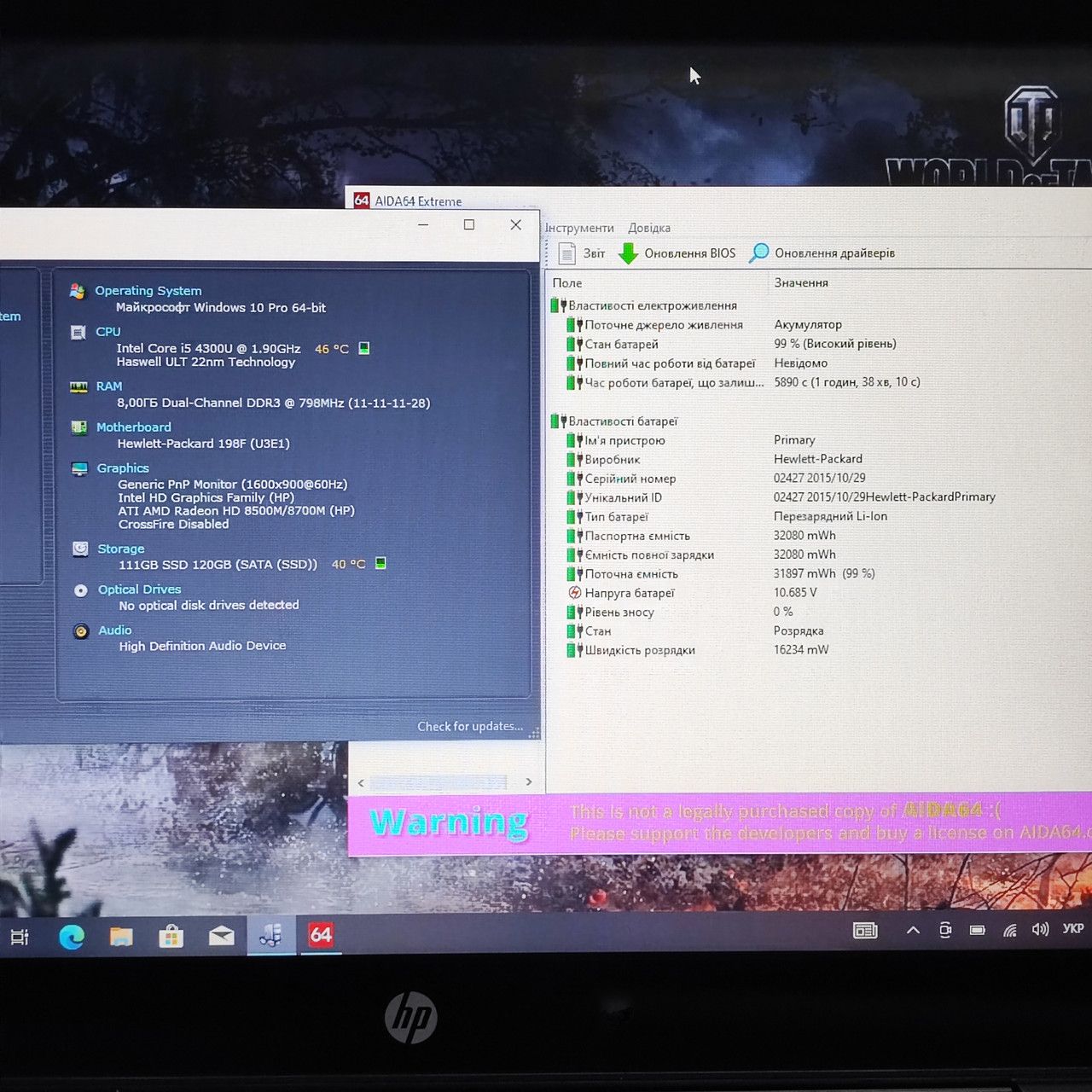Viewport: 1092px width, 1092px height.
Task: Click the Operating System Windows logo icon
Action: pos(78,291)
